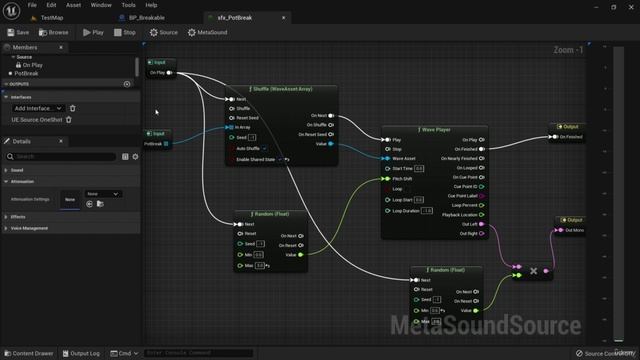This screenshot has width=640, height=360.
Task: Click Shuffle node On Next output pin
Action: click(x=331, y=116)
